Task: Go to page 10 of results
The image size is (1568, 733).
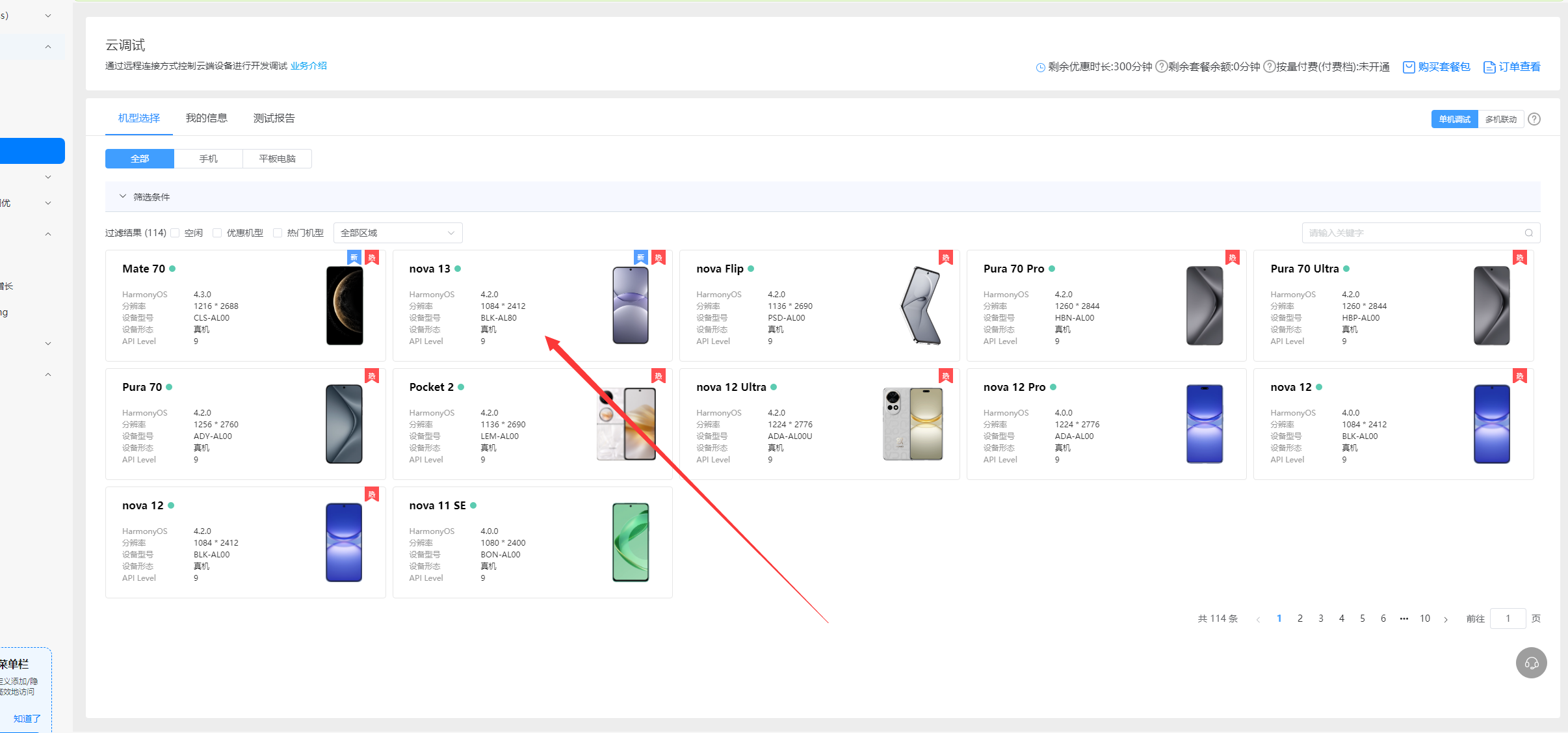Action: pyautogui.click(x=1425, y=619)
